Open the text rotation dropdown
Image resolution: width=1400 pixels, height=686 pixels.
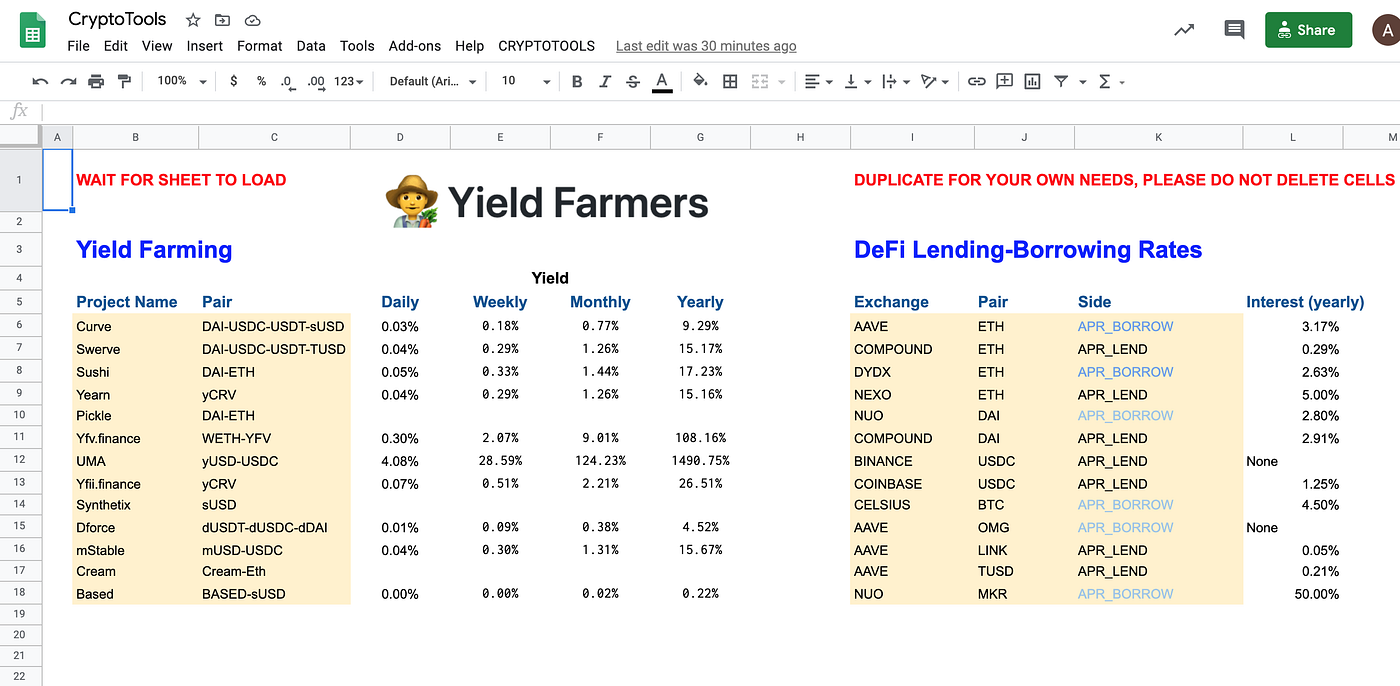tap(934, 81)
